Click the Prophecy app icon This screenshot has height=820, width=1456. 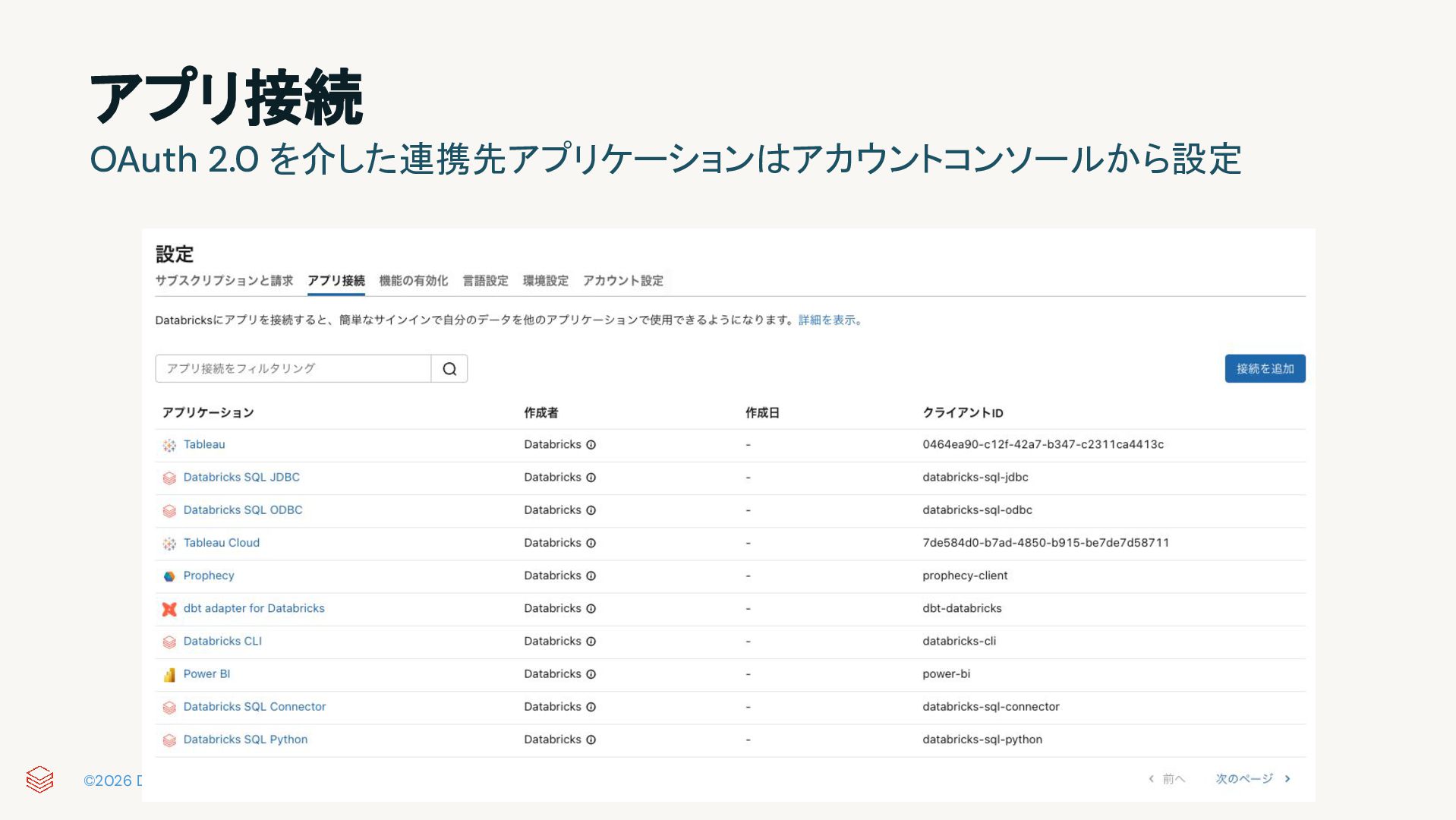click(169, 576)
